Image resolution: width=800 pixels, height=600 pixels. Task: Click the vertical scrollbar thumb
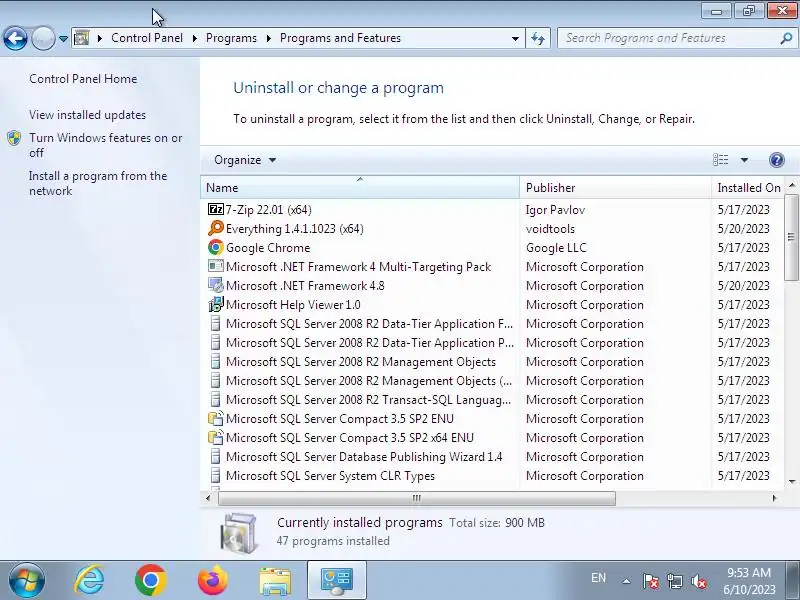pos(791,237)
